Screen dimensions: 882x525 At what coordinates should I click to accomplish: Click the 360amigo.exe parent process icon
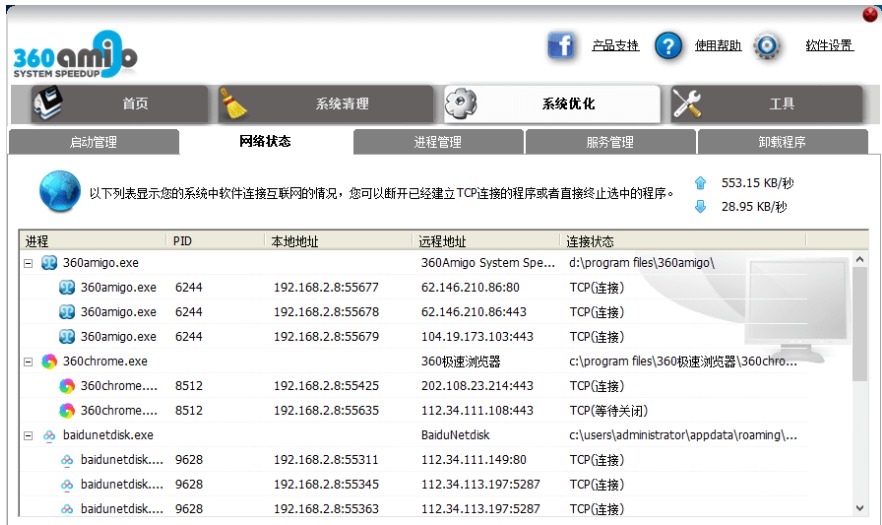[49, 263]
